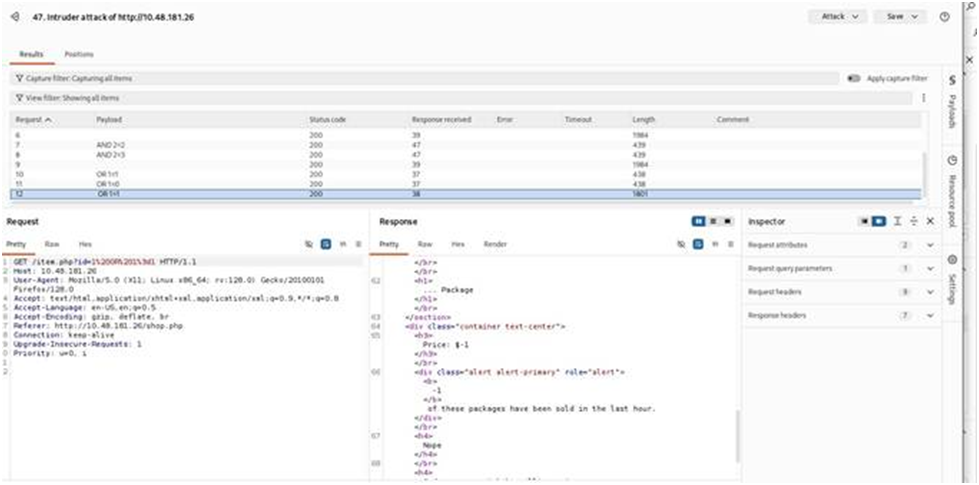
Task: Close the Inspector panel
Action: coord(930,222)
